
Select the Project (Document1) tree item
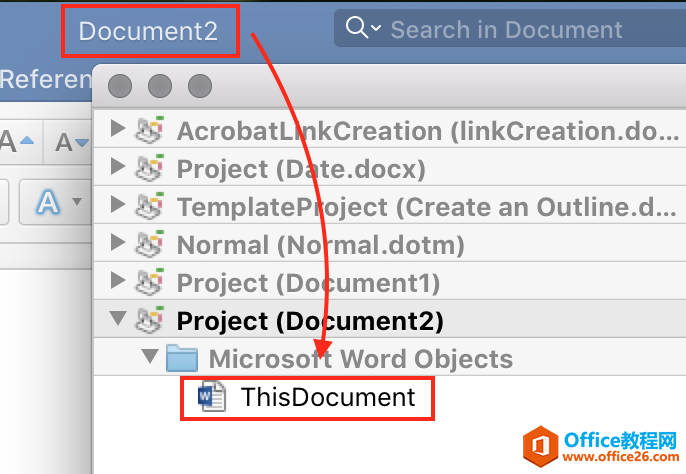[x=308, y=283]
